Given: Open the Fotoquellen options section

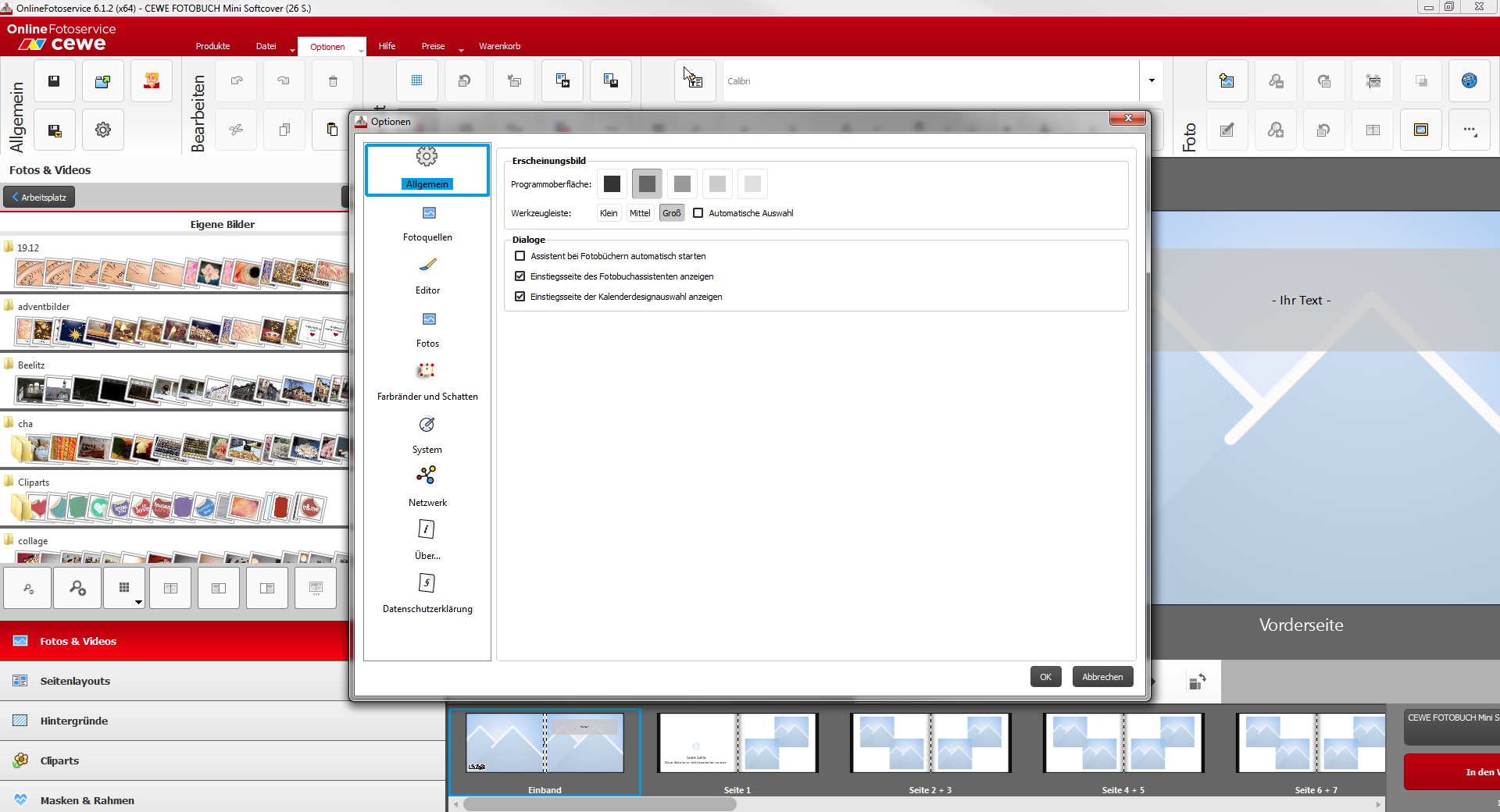Looking at the screenshot, I should click(x=427, y=223).
